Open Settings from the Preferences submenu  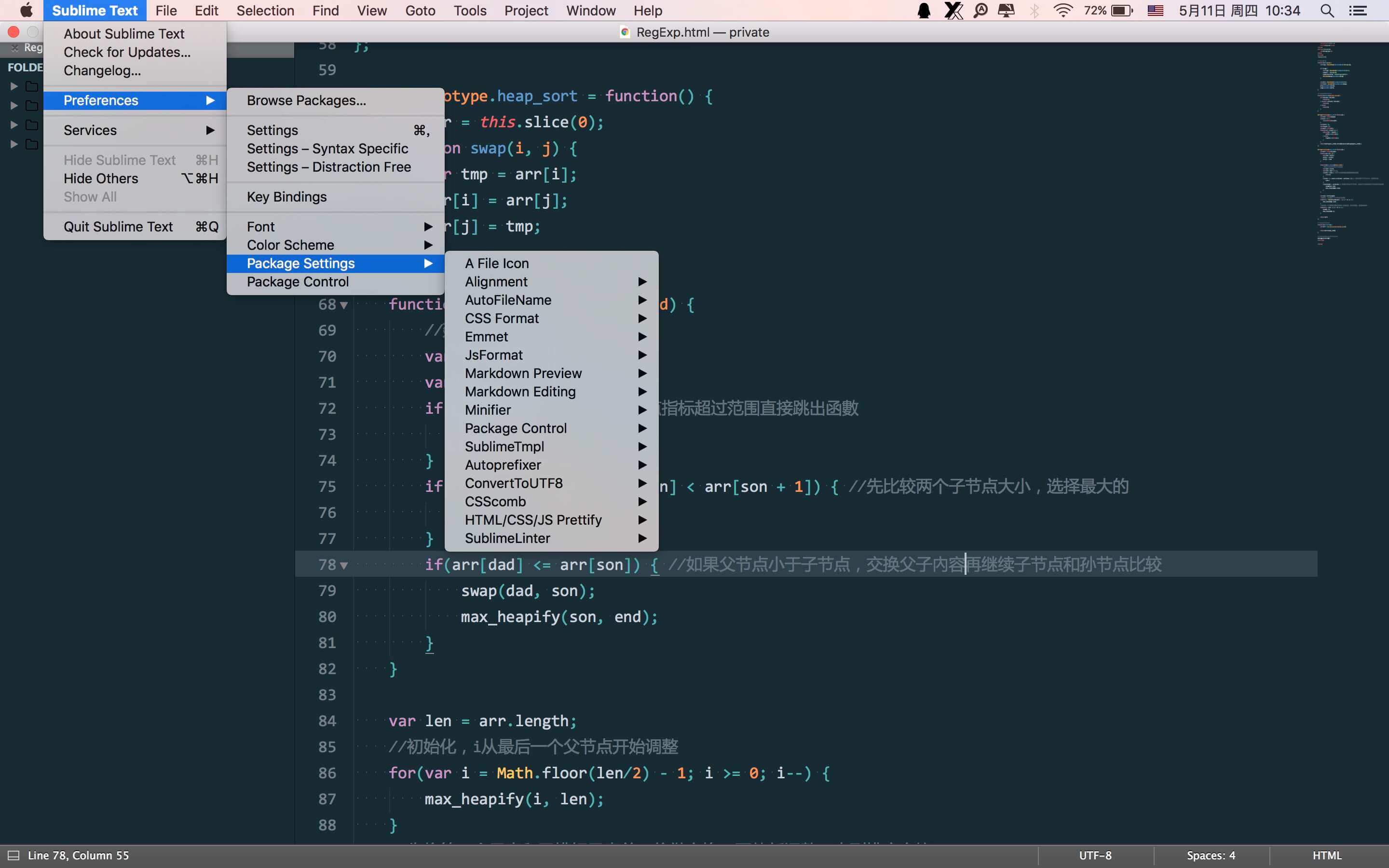[335, 130]
